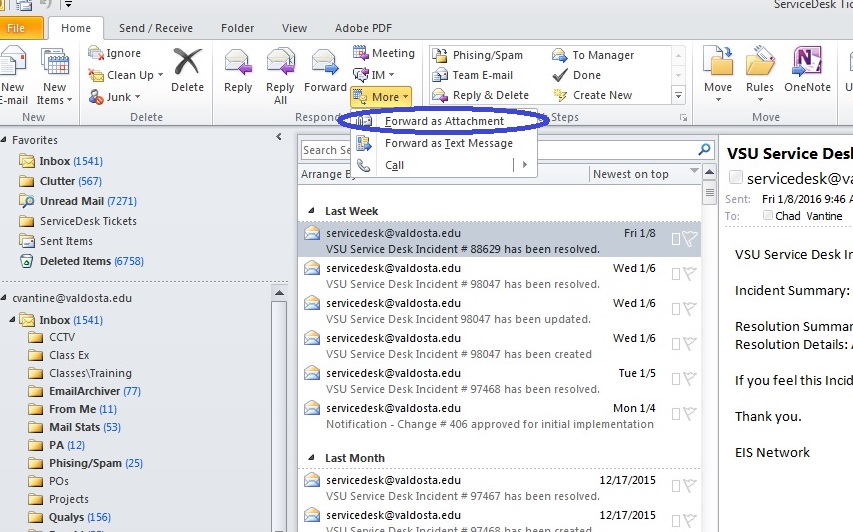This screenshot has width=853, height=532.
Task: Click the More respond dropdown button
Action: [381, 97]
